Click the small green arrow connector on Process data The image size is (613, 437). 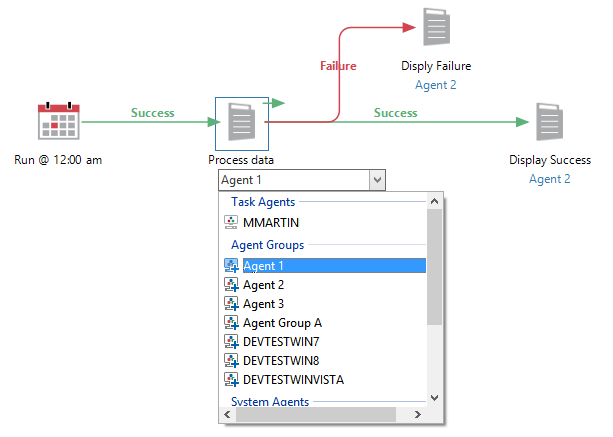click(x=278, y=102)
